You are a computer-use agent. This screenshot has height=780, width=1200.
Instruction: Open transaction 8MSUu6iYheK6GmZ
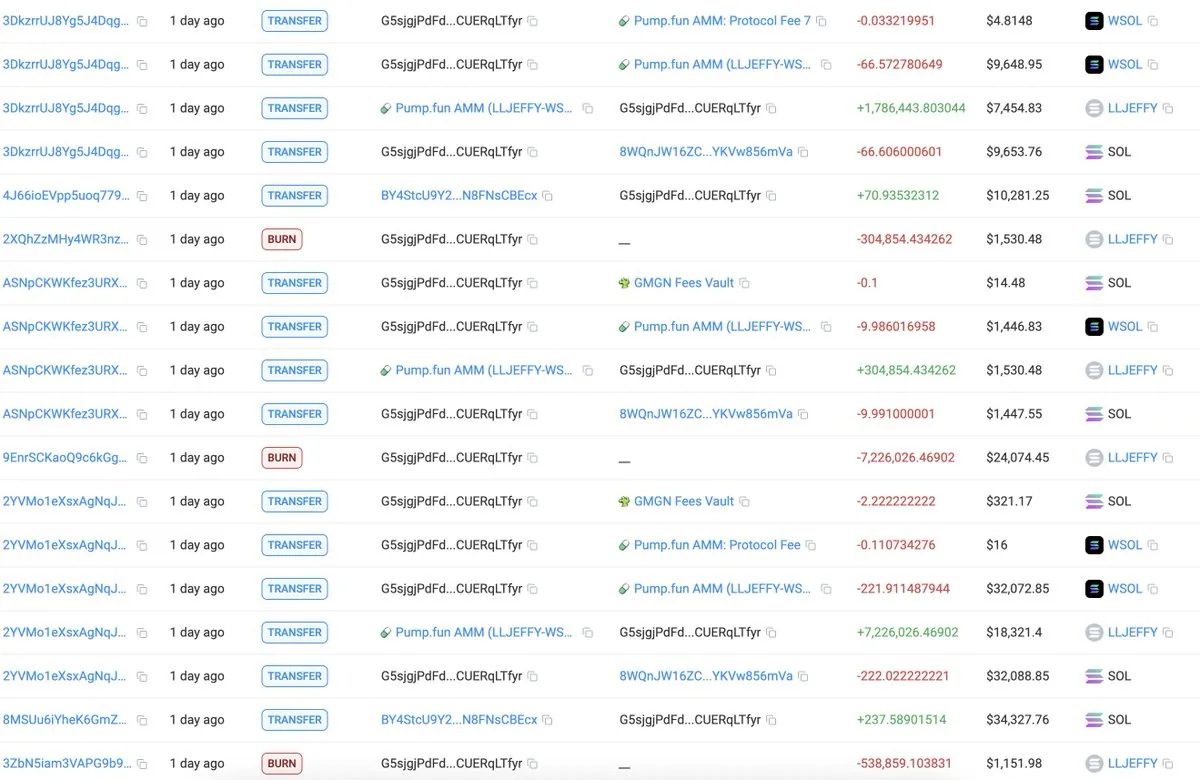pyautogui.click(x=66, y=720)
